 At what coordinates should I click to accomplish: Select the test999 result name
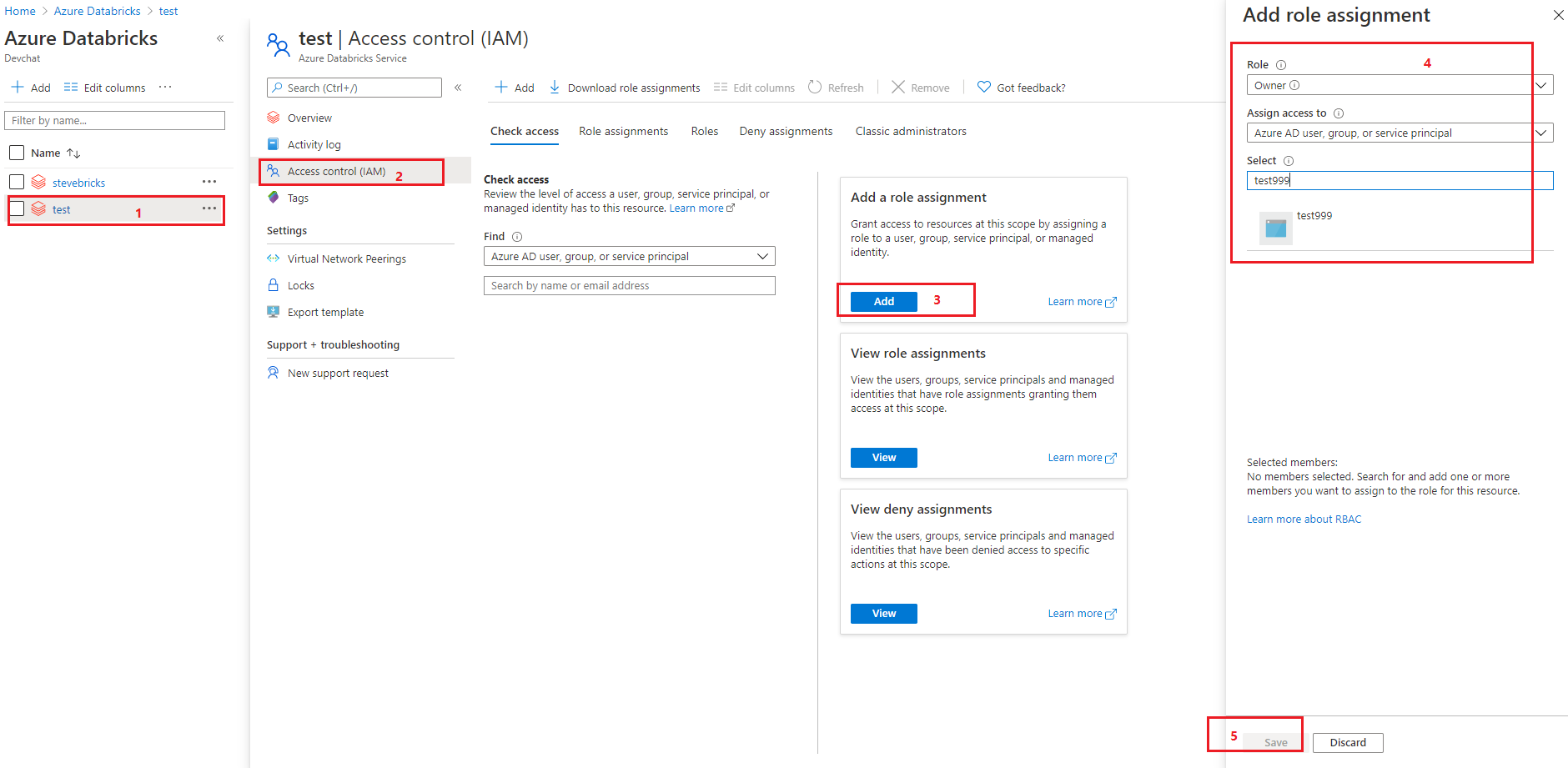(x=1314, y=216)
